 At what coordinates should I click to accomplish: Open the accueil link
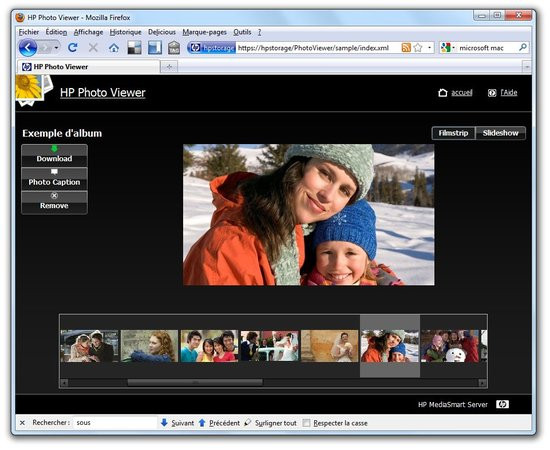[x=462, y=93]
